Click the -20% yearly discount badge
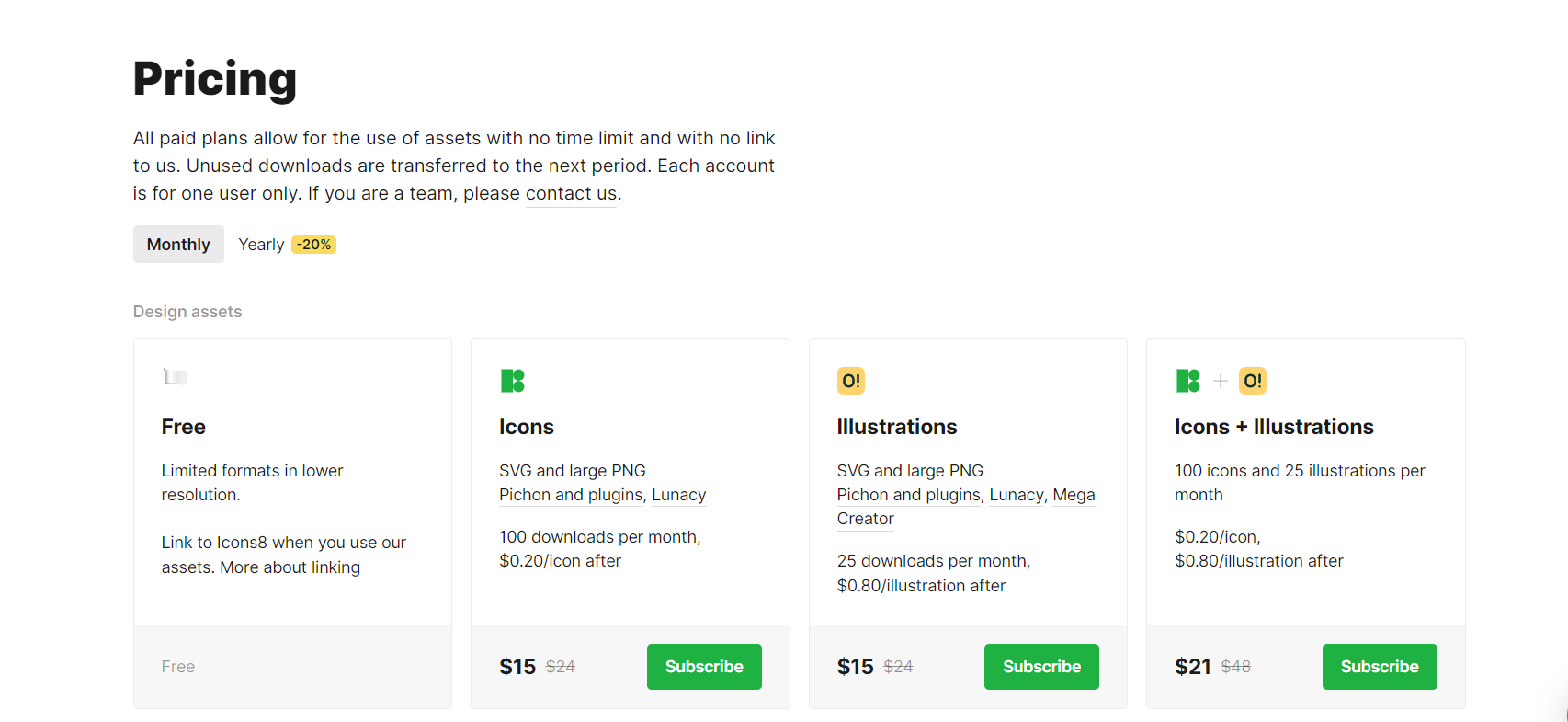 click(x=313, y=245)
